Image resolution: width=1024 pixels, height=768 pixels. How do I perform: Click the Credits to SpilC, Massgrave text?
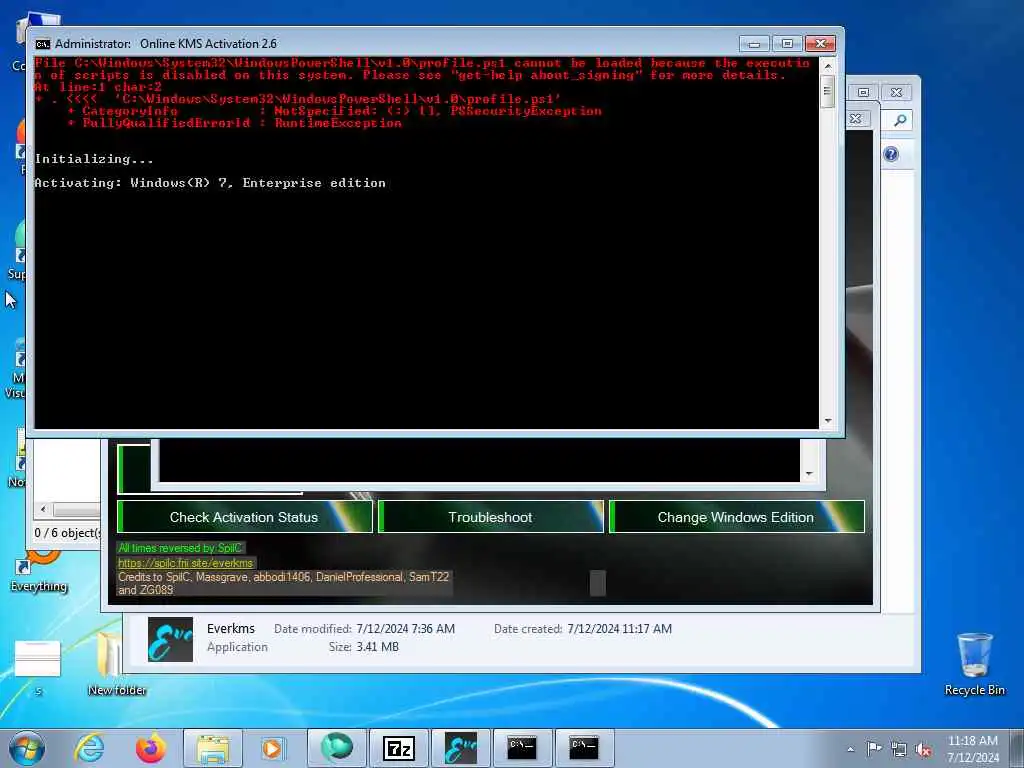283,583
